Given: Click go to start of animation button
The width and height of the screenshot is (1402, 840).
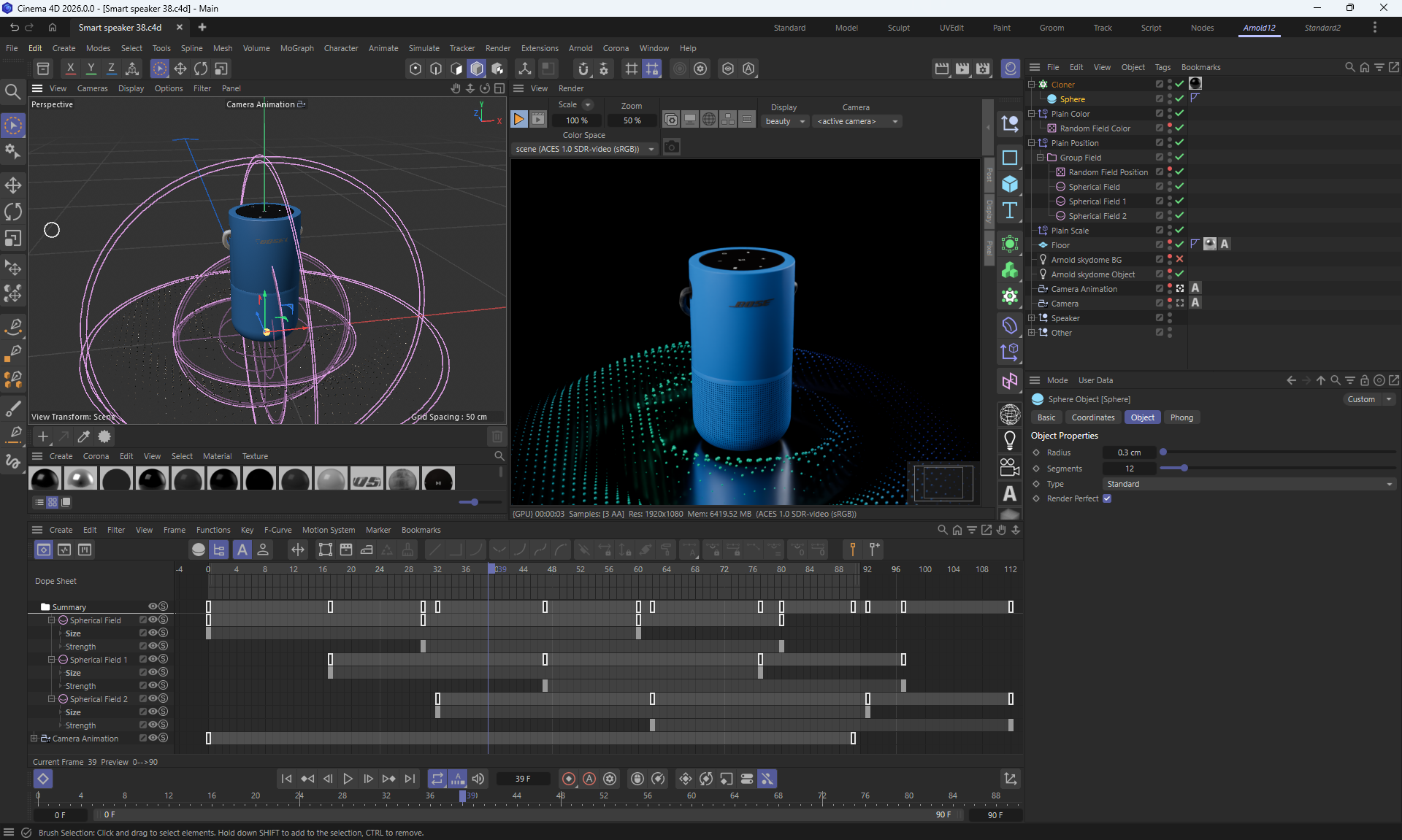Looking at the screenshot, I should [286, 779].
